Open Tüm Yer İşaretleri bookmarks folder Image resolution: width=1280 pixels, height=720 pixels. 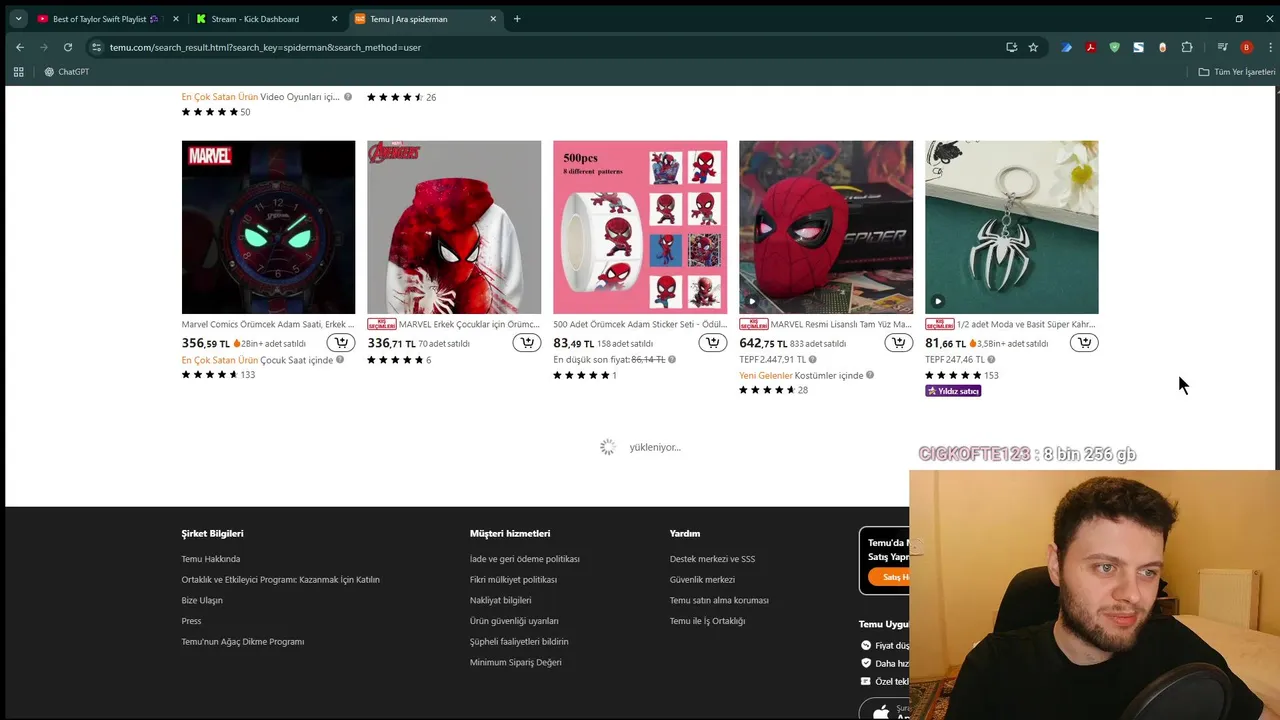coord(1237,72)
